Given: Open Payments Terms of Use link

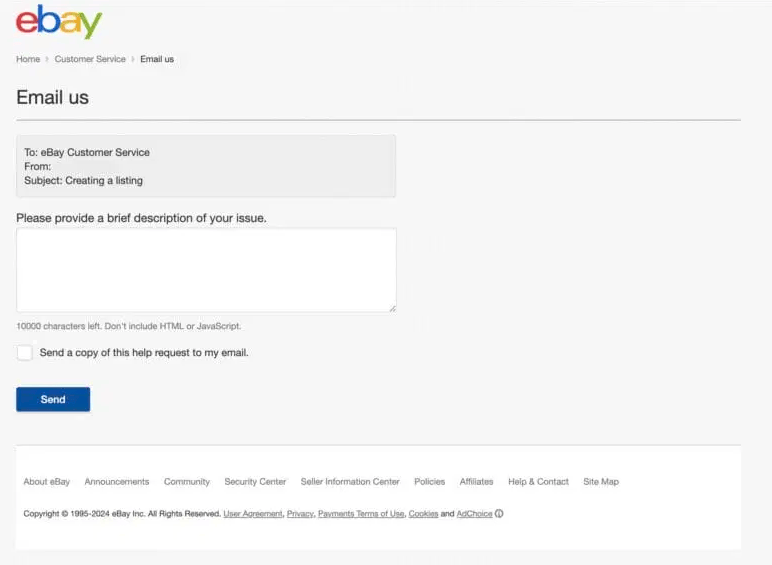Looking at the screenshot, I should pyautogui.click(x=361, y=514).
